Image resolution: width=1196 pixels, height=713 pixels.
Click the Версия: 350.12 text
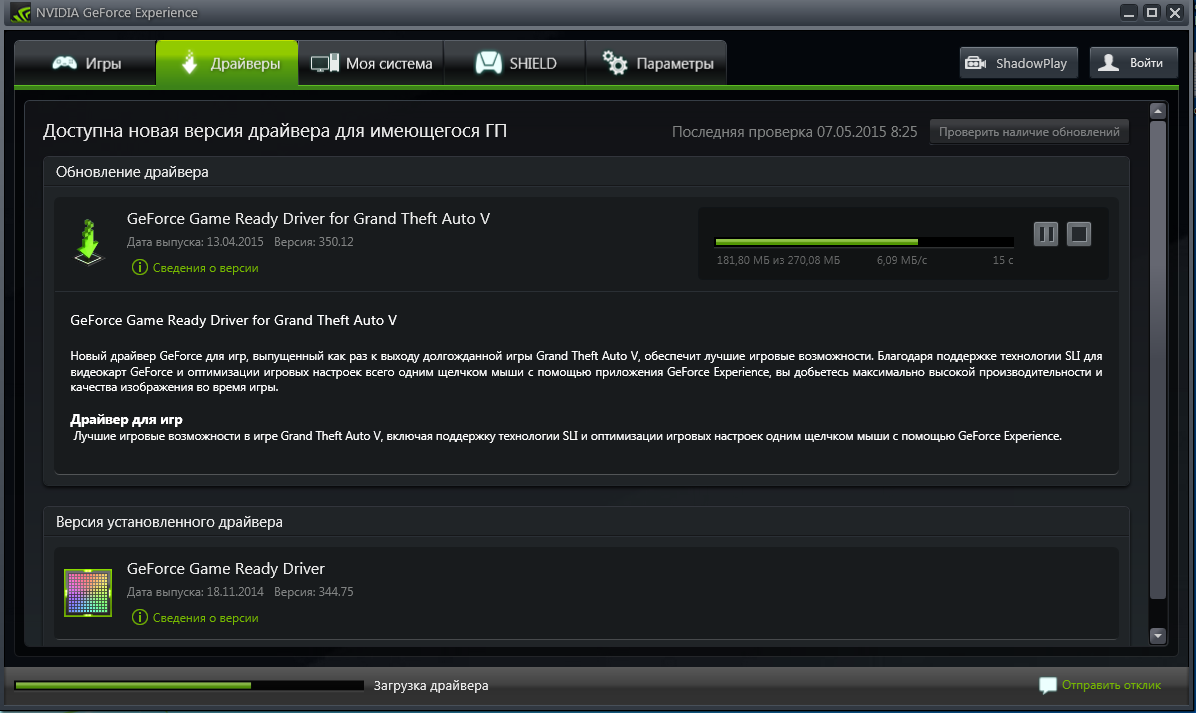[x=313, y=242]
